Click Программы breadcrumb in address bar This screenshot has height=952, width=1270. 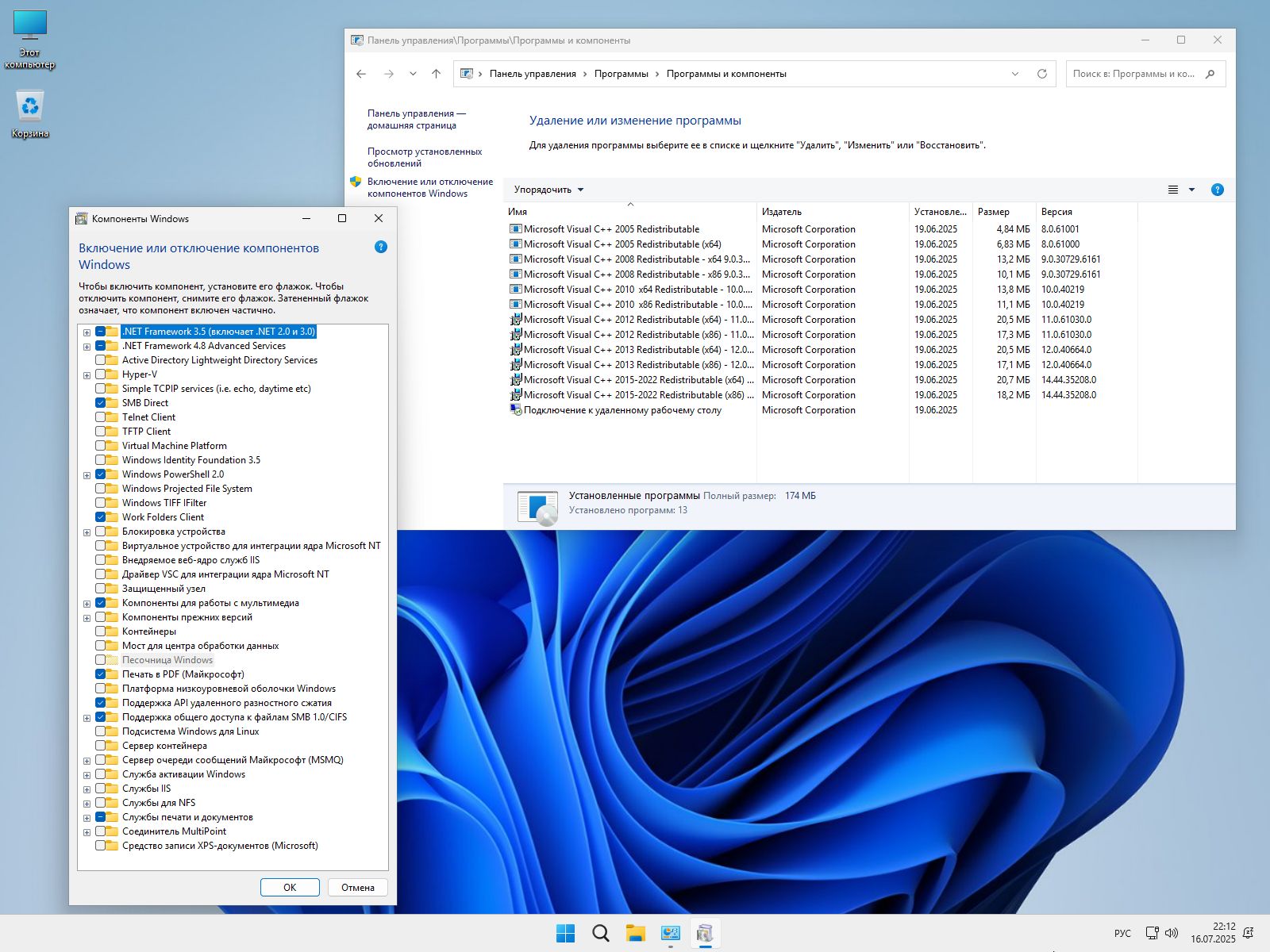622,74
